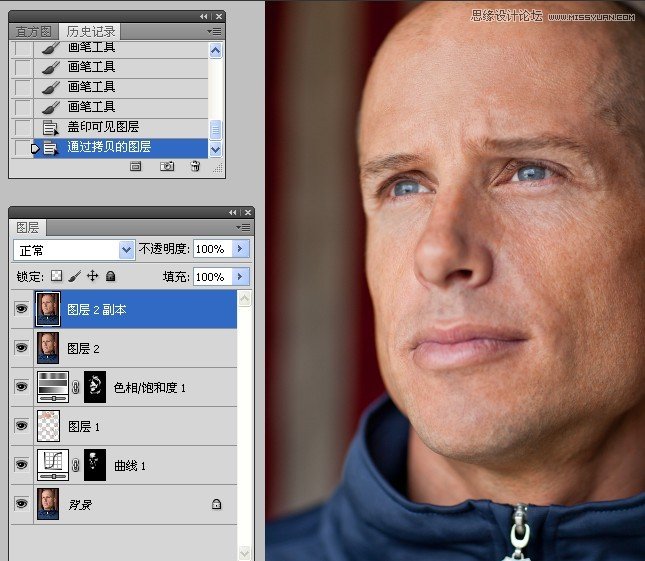This screenshot has width=645, height=561.
Task: Click the delete current state trash icon
Action: (x=195, y=166)
